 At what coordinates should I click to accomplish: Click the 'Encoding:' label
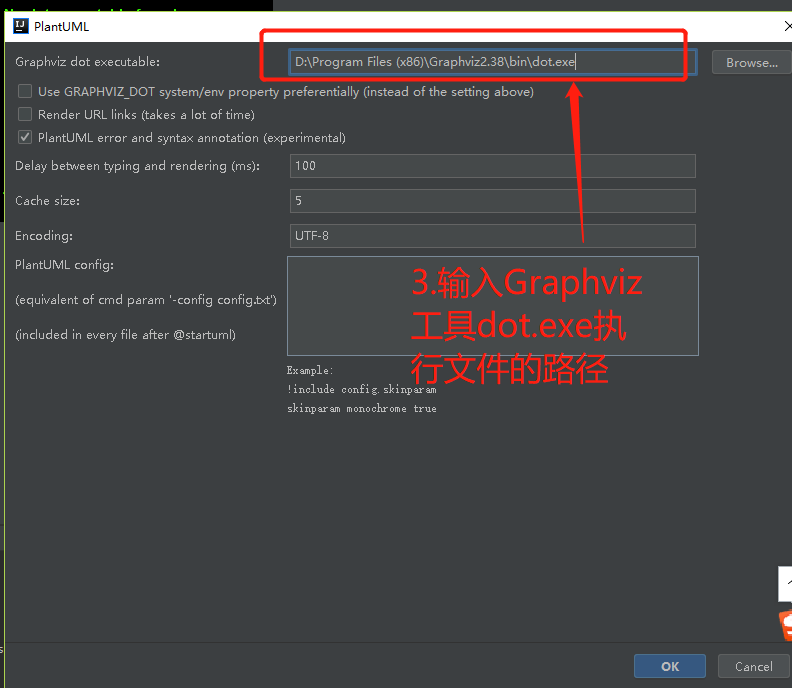click(44, 235)
